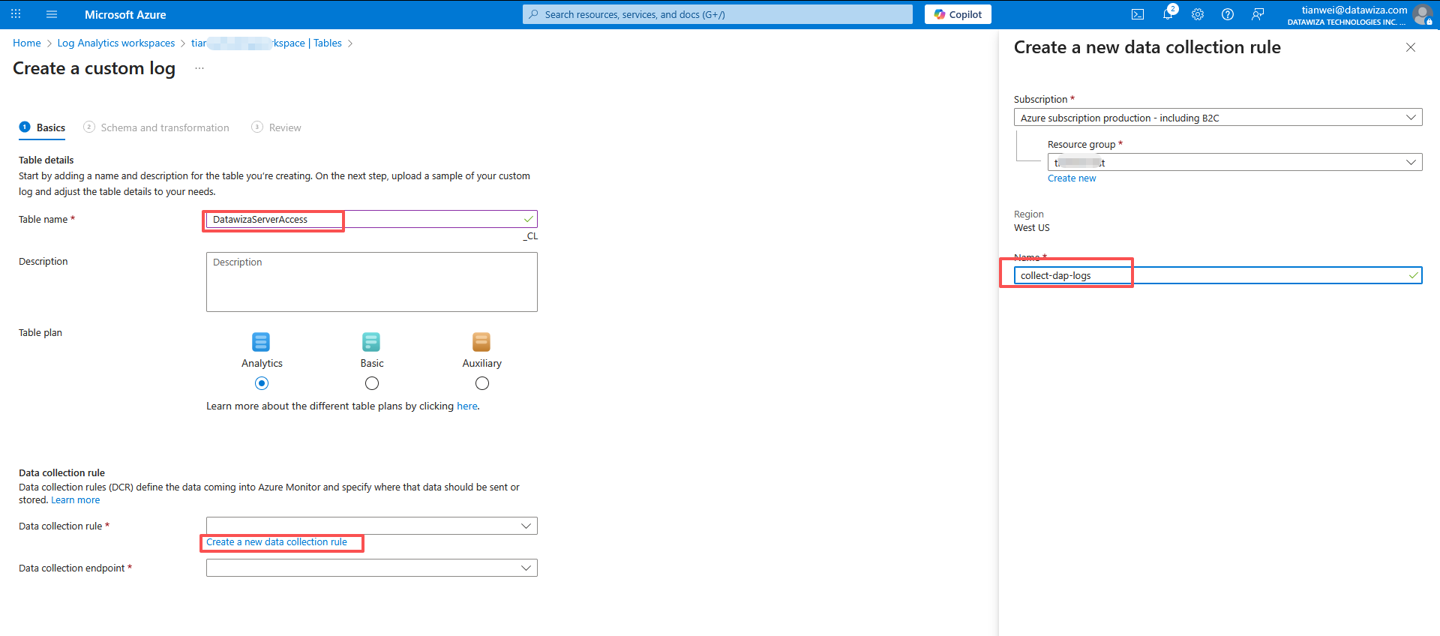The width and height of the screenshot is (1440, 636).
Task: Click into the Description text area
Action: coord(371,282)
